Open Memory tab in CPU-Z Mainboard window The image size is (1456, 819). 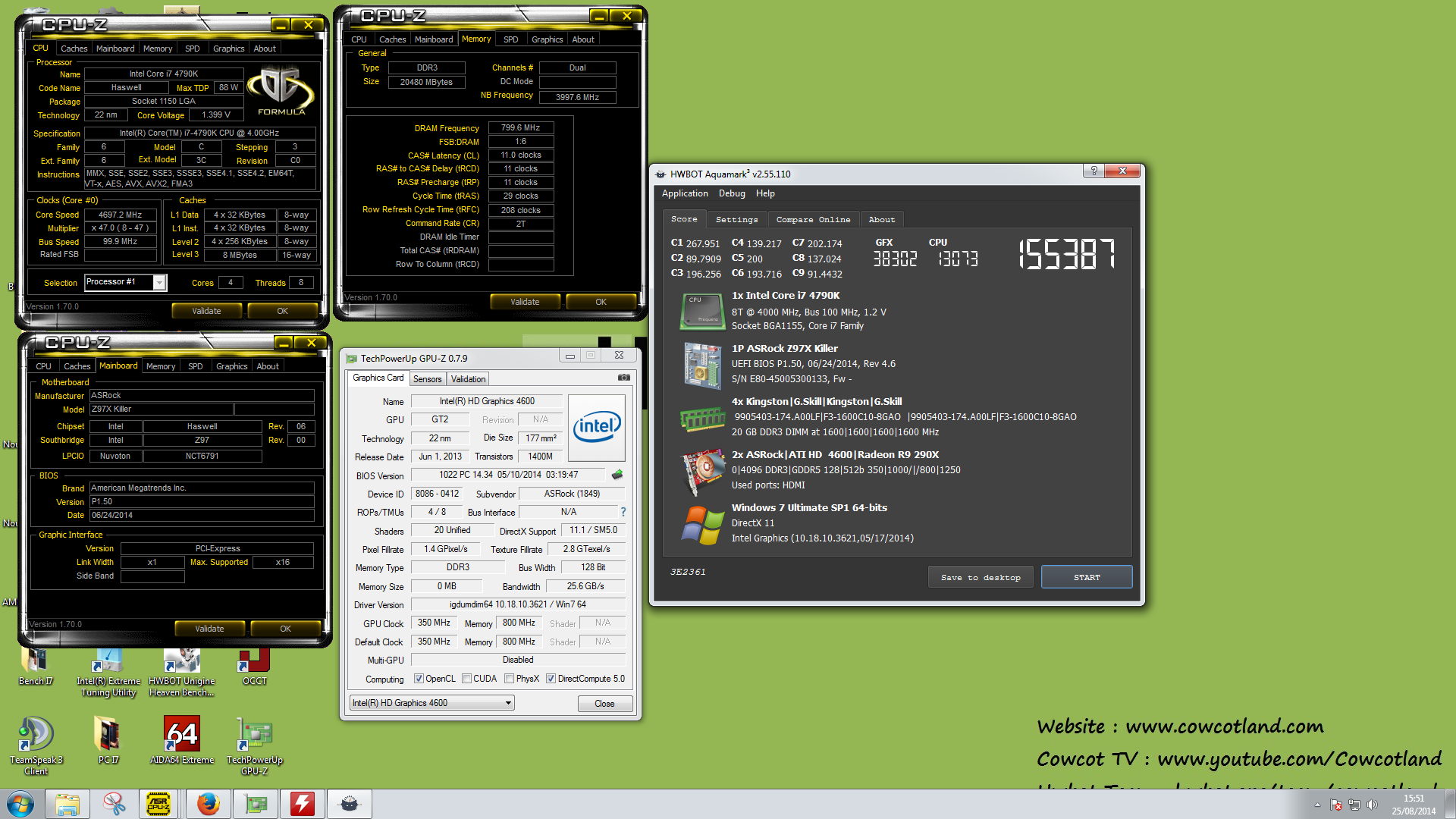click(161, 366)
